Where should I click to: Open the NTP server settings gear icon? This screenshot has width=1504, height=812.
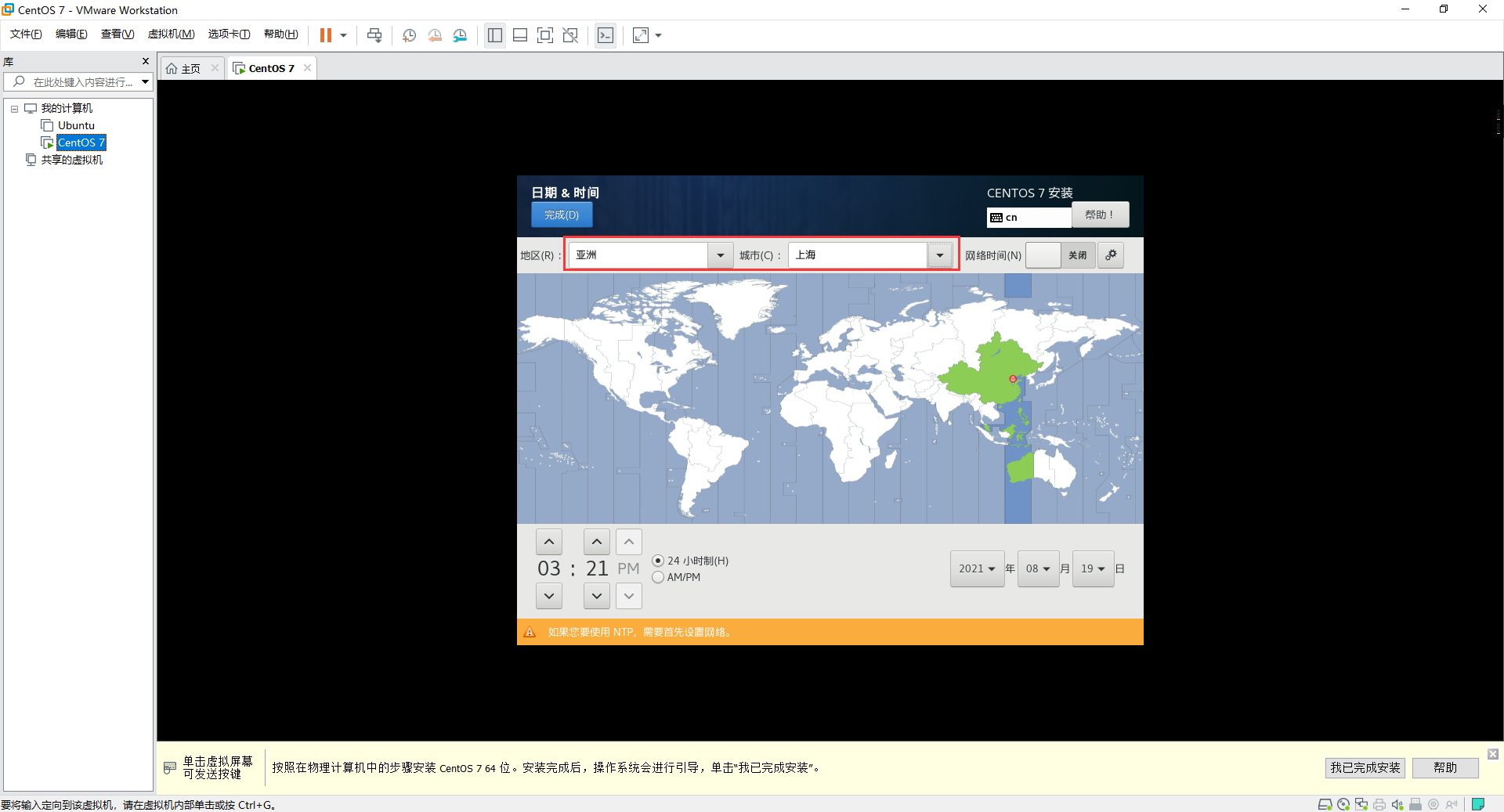[1111, 255]
